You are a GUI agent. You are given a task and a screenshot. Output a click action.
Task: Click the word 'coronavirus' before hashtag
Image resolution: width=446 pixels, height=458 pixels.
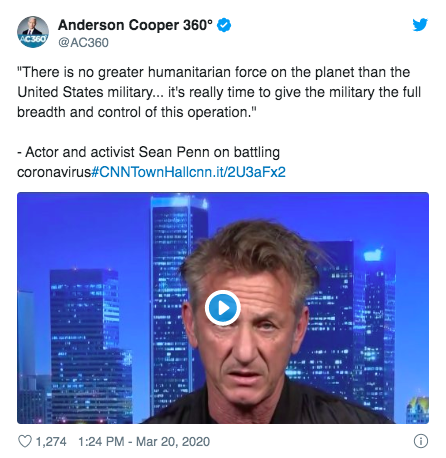point(54,172)
